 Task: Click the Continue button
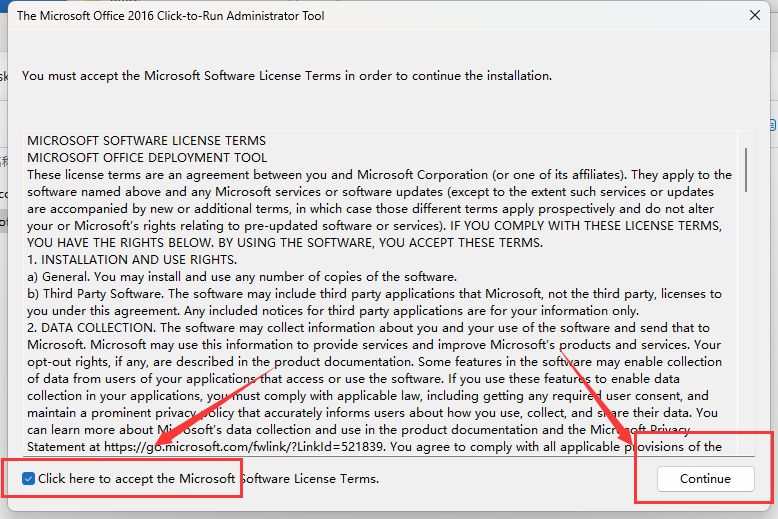(705, 479)
